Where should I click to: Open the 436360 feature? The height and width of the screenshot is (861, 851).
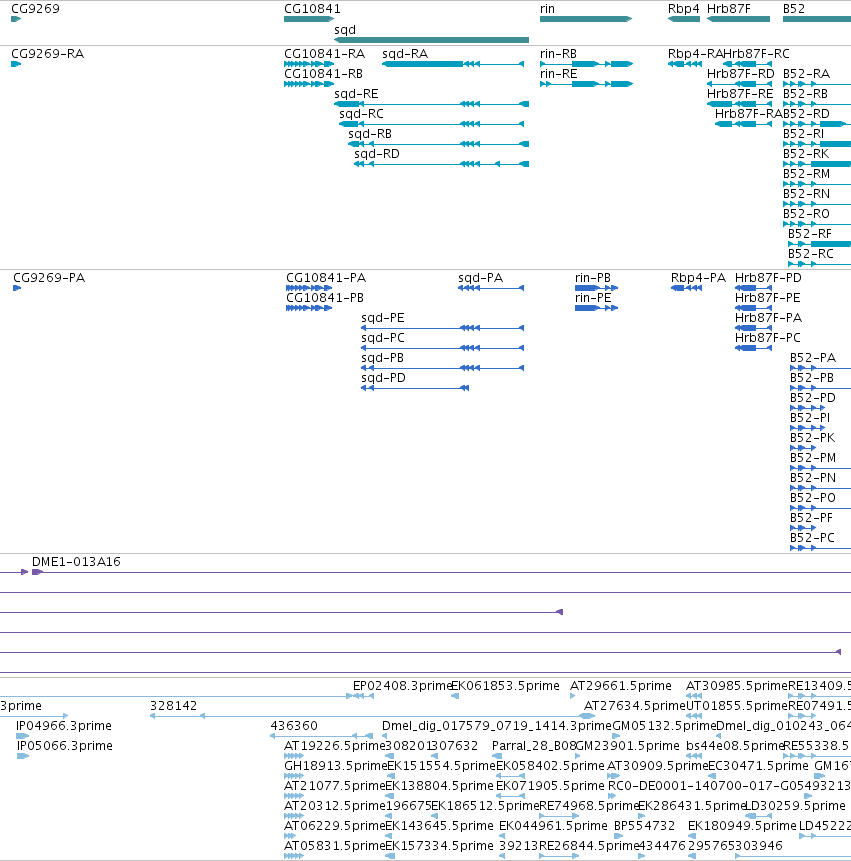point(322,736)
